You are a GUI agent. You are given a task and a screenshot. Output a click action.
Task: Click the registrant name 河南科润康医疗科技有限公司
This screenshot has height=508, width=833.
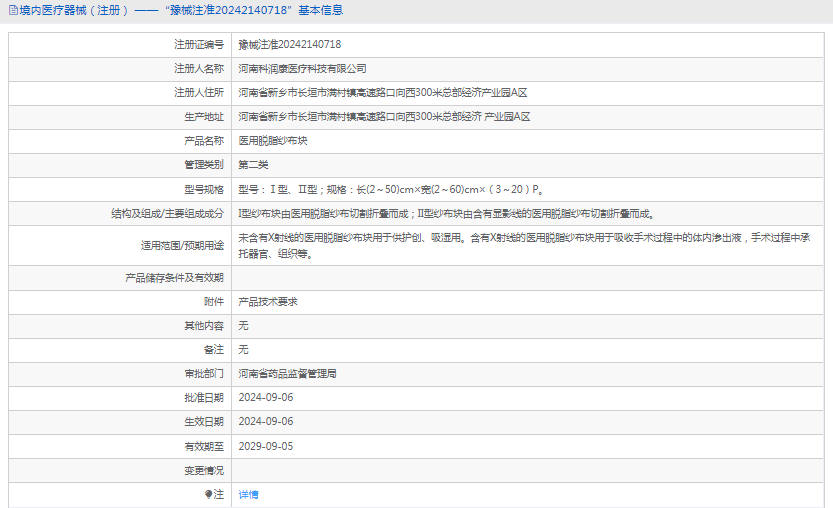302,69
